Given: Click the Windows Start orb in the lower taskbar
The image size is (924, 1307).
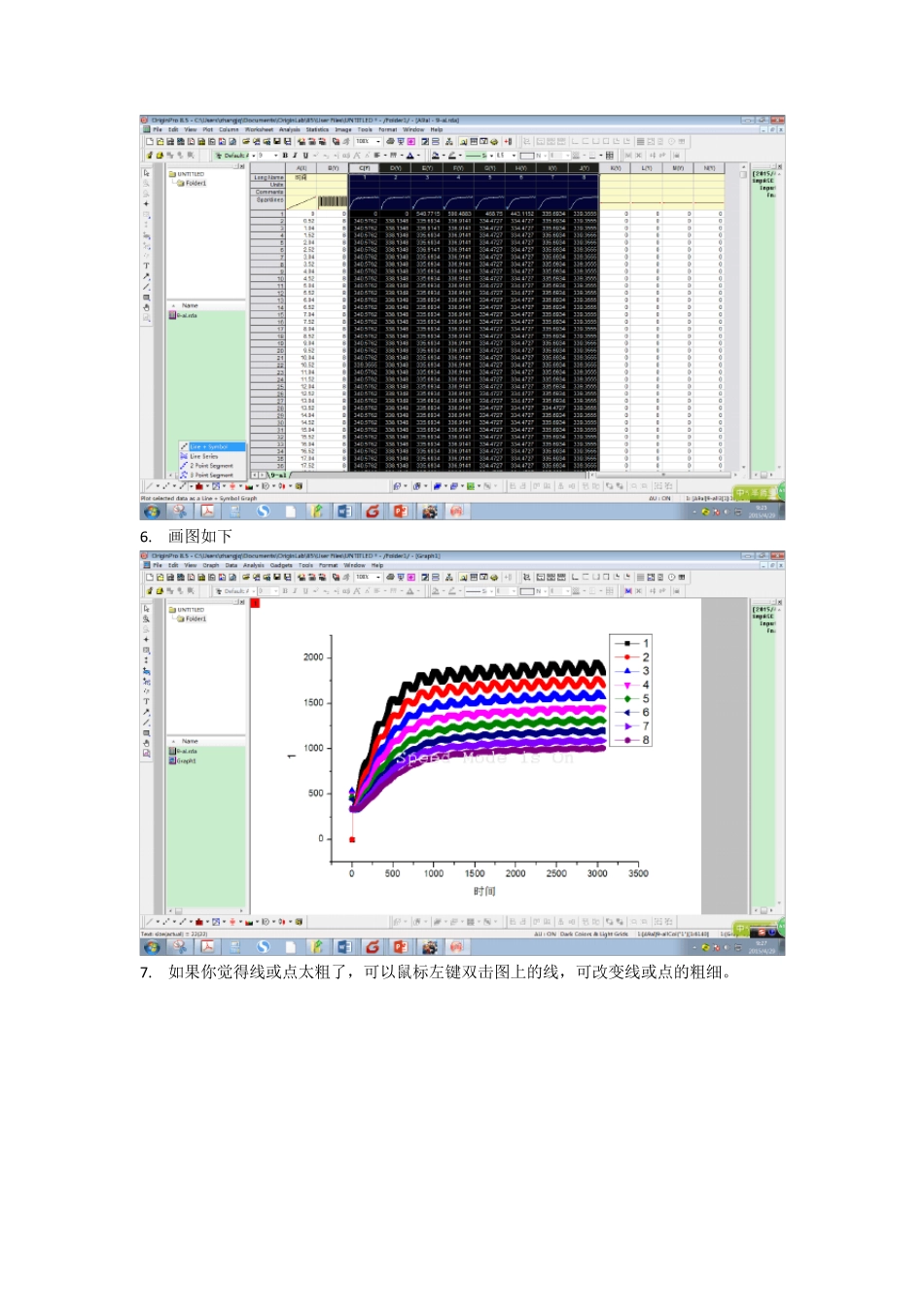Looking at the screenshot, I should [152, 946].
